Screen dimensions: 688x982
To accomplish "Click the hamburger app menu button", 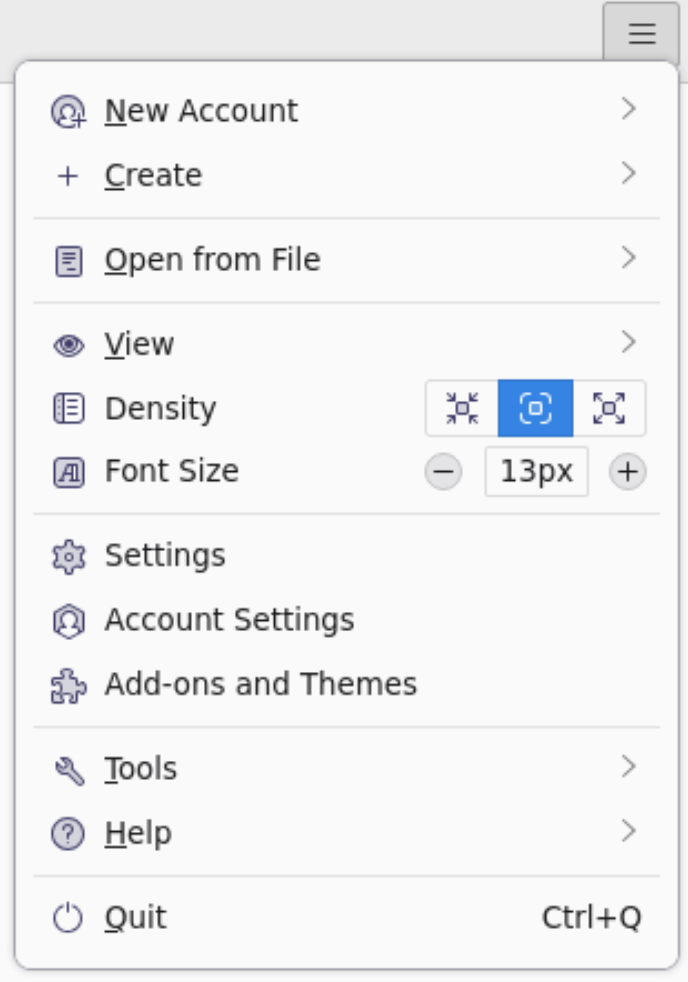I will tap(641, 33).
